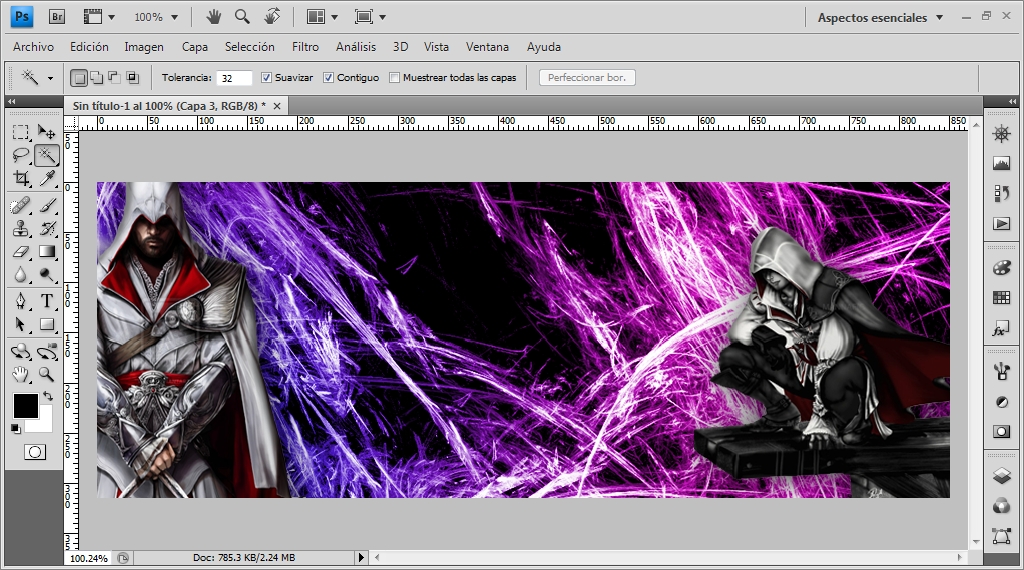This screenshot has width=1024, height=570.
Task: Open the Ventana menu
Action: tap(487, 47)
